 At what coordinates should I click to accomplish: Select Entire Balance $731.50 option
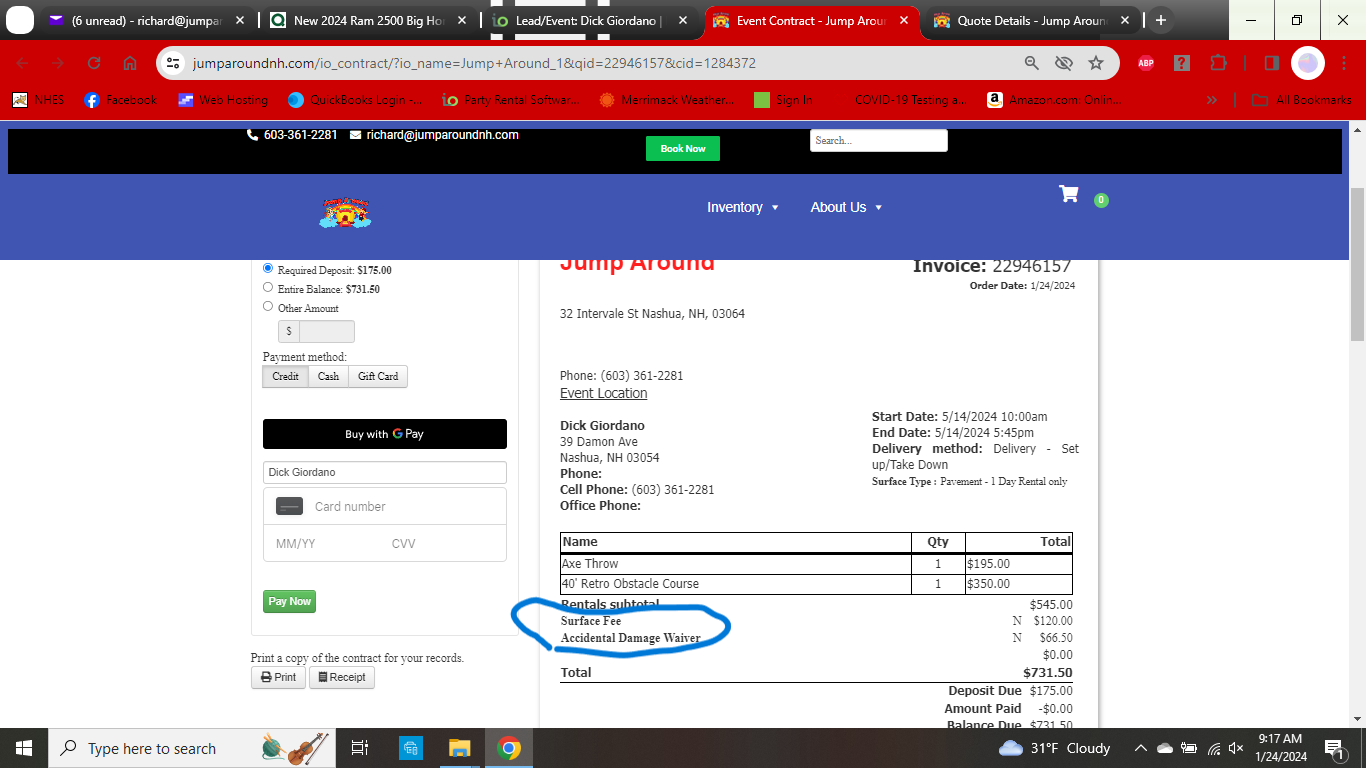(268, 288)
